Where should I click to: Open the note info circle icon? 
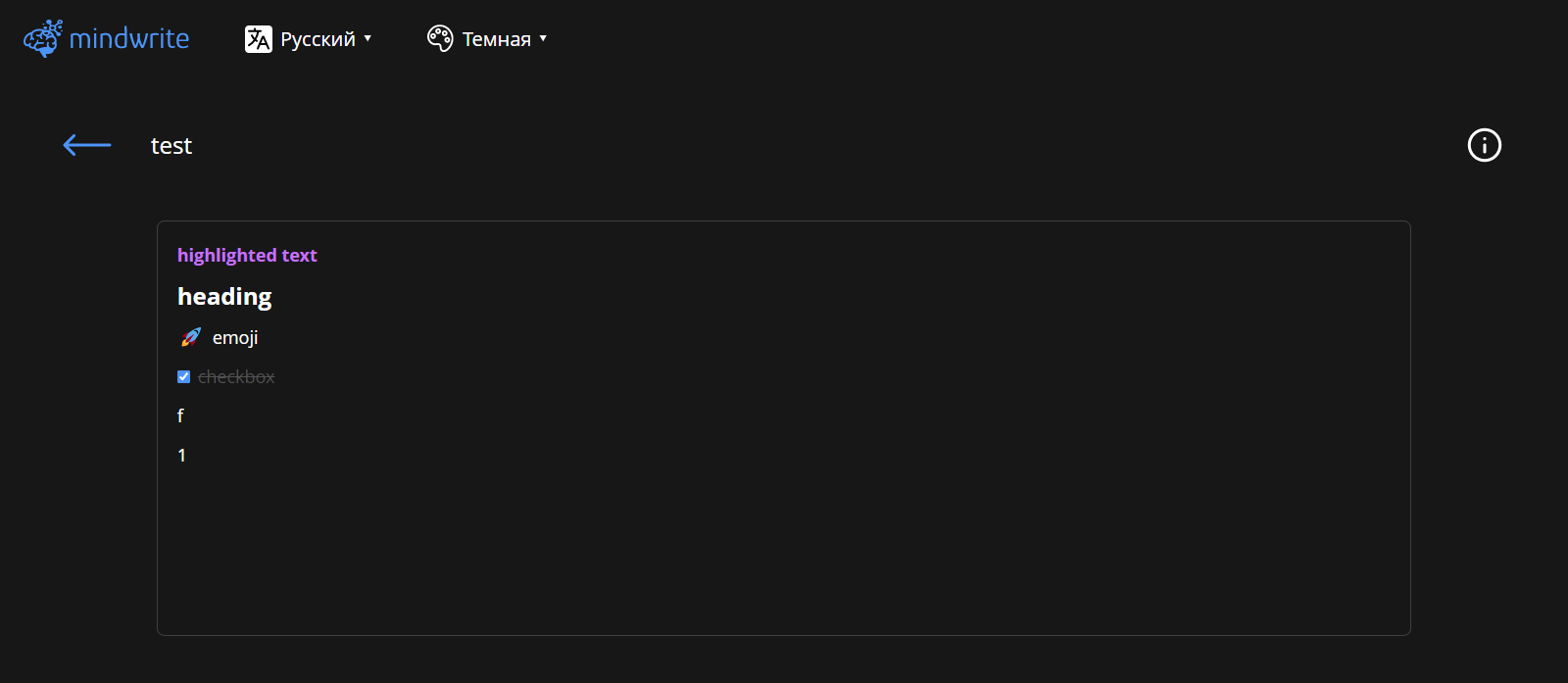(x=1484, y=145)
